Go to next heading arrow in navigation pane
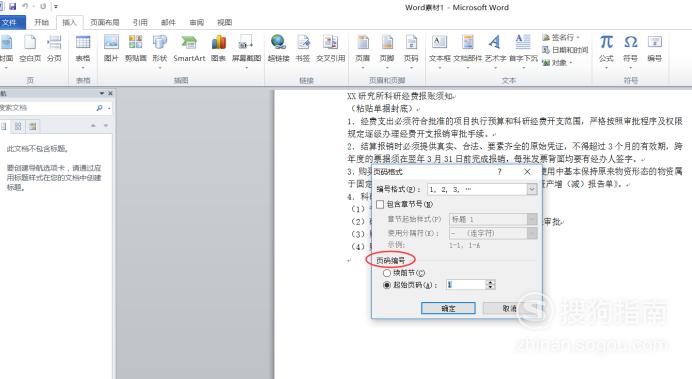692x379 pixels. [106, 126]
